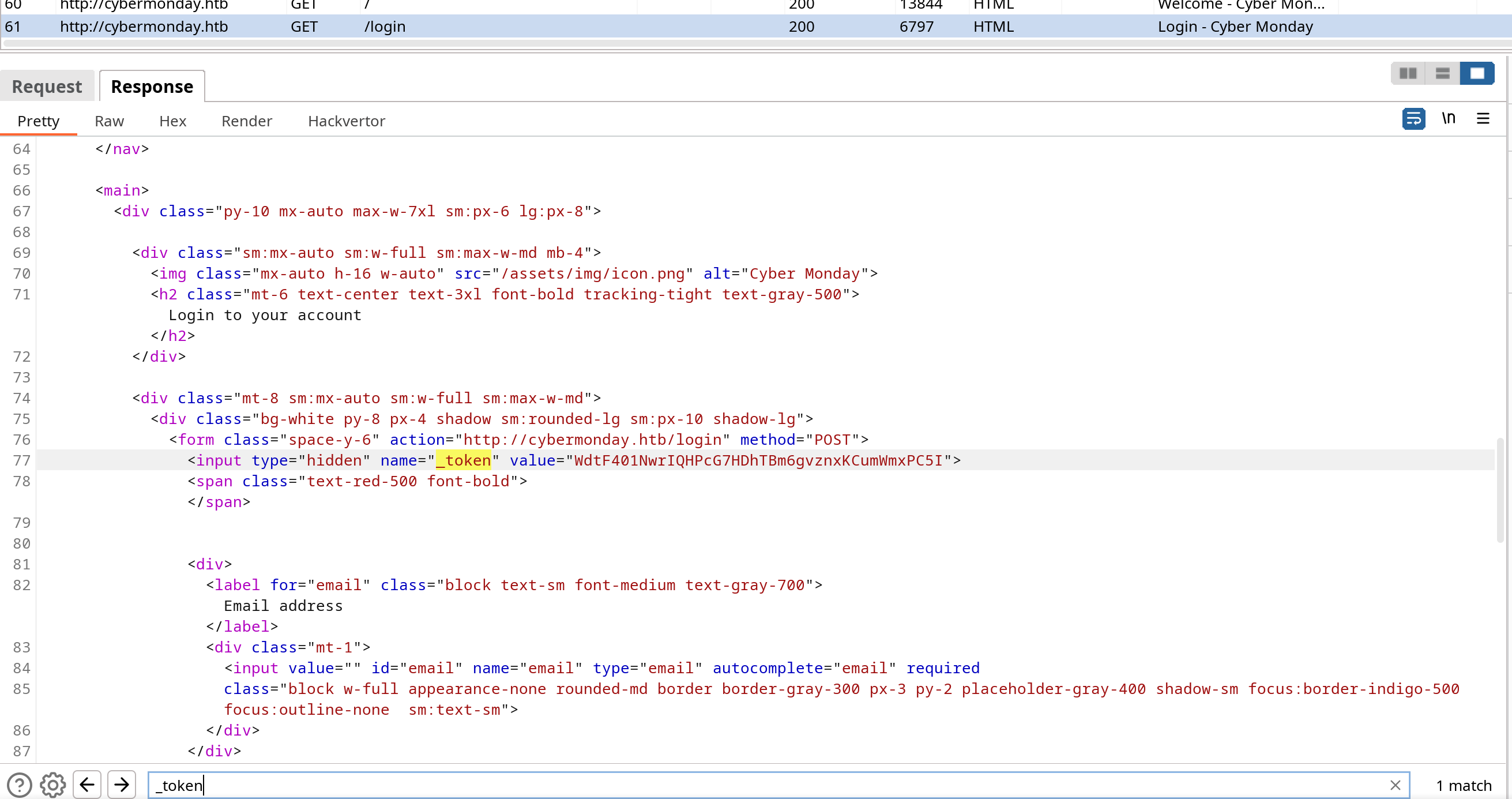Open search settings gear icon

tap(53, 785)
